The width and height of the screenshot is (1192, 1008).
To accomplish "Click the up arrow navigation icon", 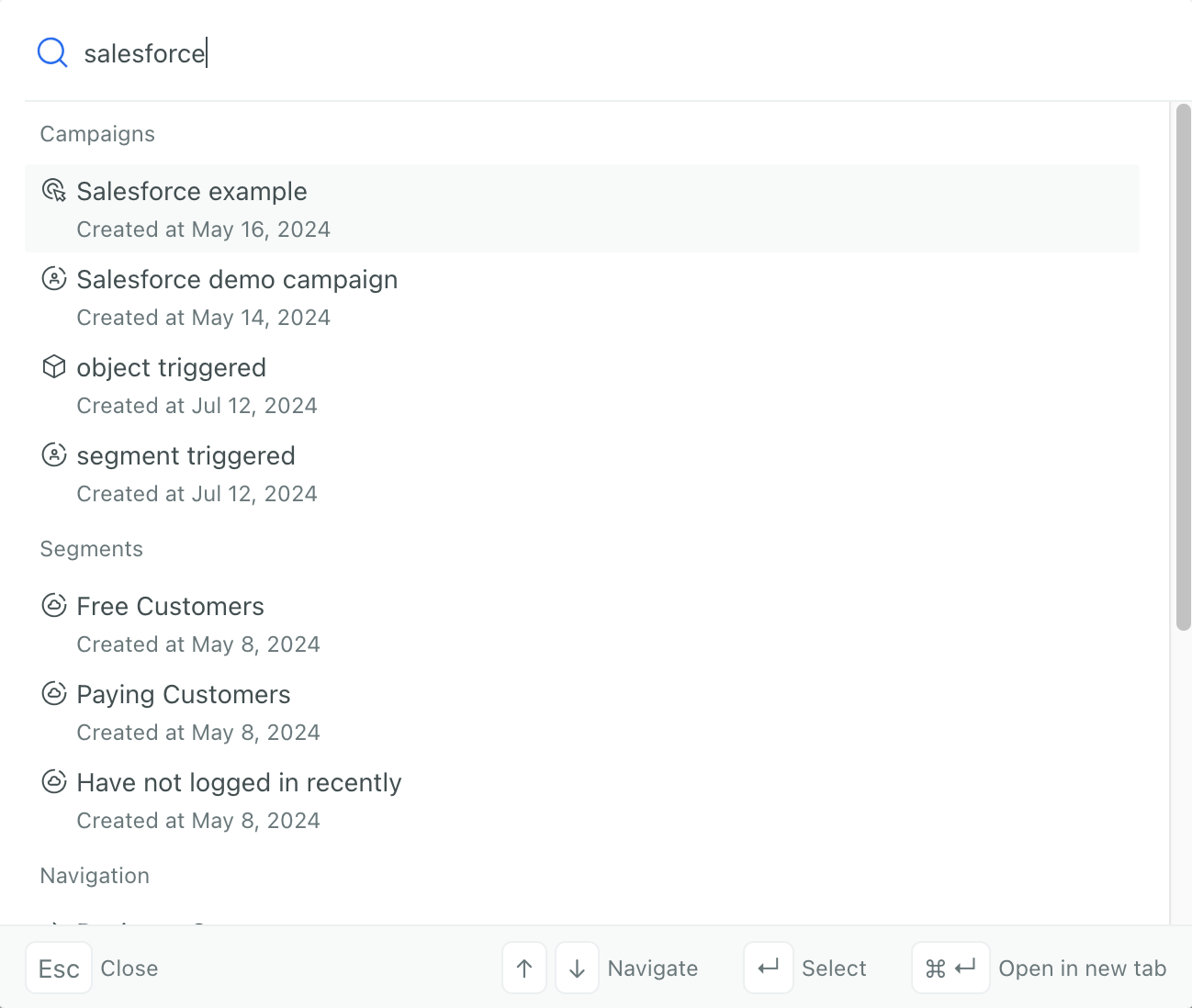I will click(523, 968).
